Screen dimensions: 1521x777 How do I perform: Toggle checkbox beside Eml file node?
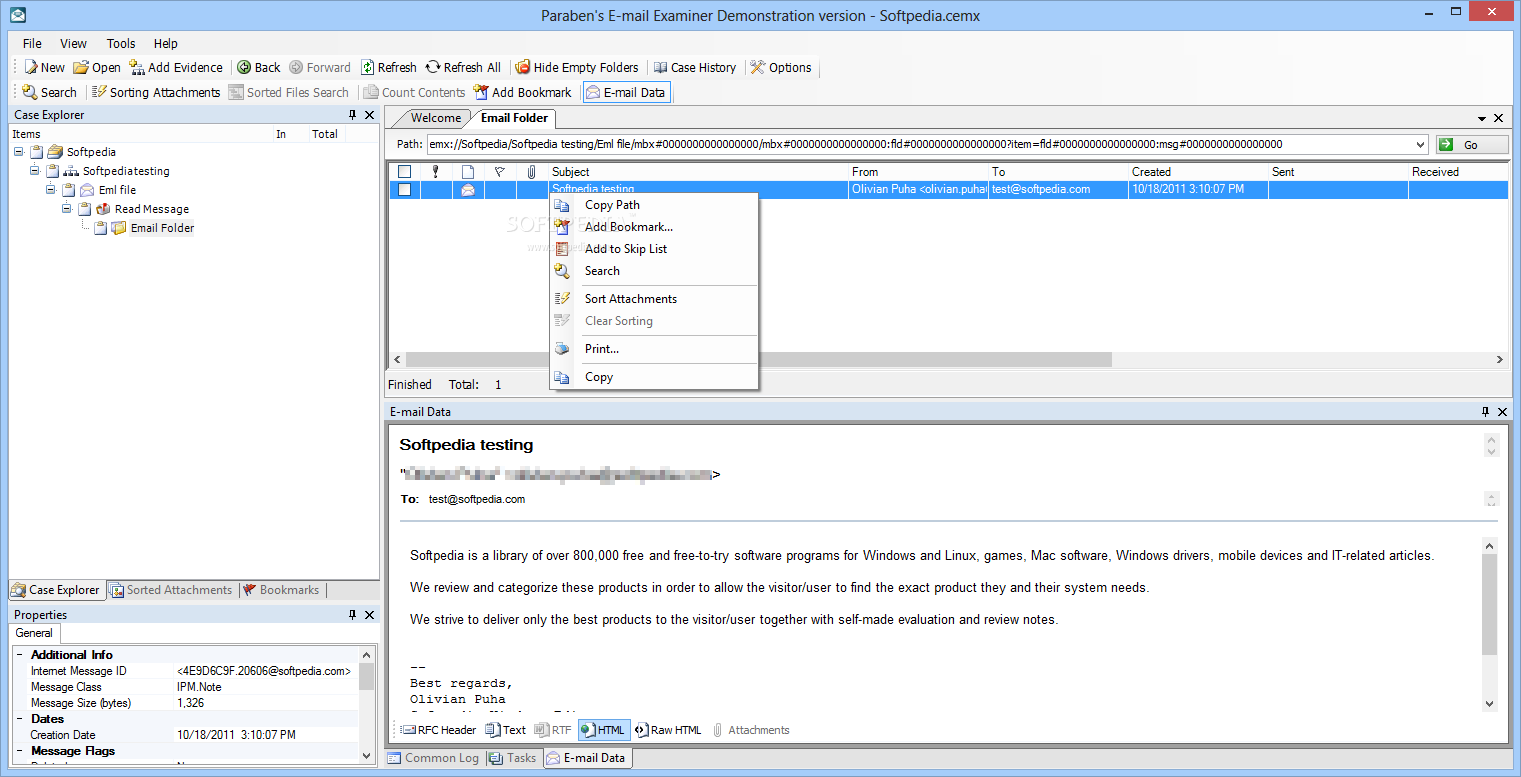(x=69, y=190)
